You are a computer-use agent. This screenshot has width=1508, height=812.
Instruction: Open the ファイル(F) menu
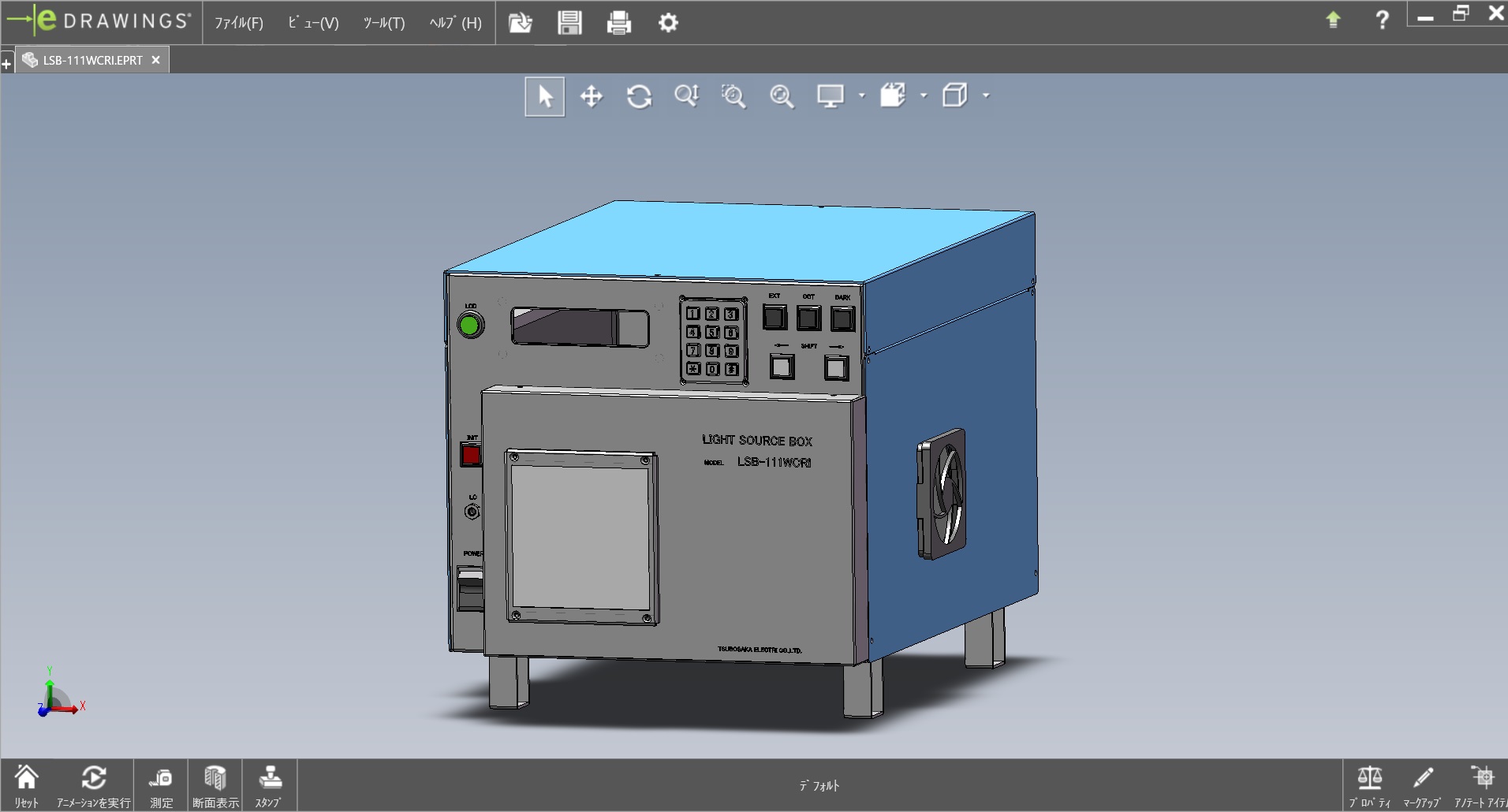(238, 23)
